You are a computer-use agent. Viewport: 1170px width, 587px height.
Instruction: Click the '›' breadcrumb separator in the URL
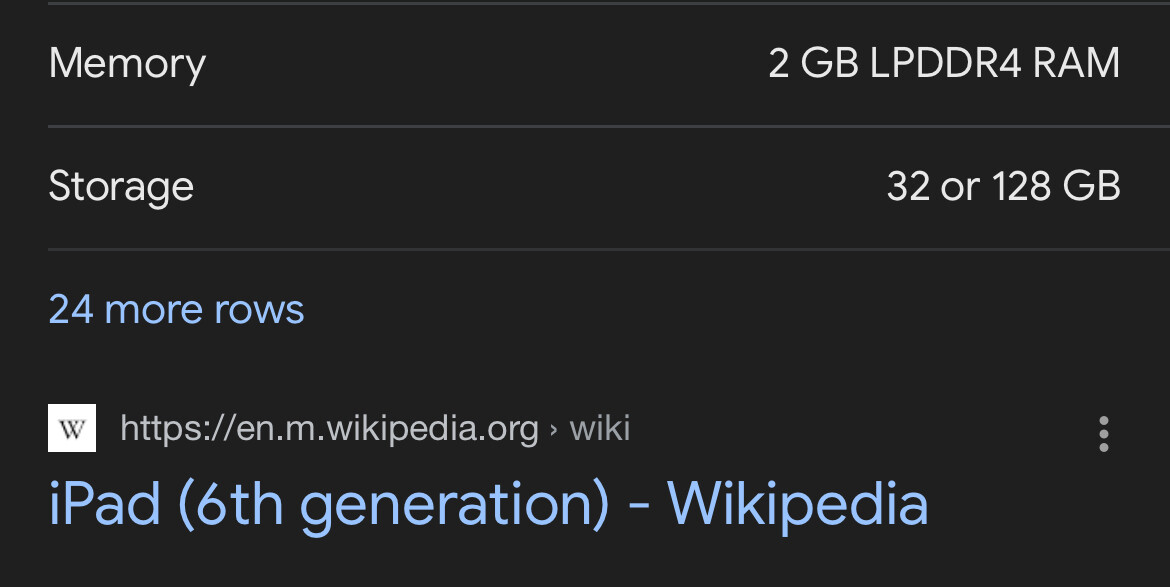(x=554, y=430)
